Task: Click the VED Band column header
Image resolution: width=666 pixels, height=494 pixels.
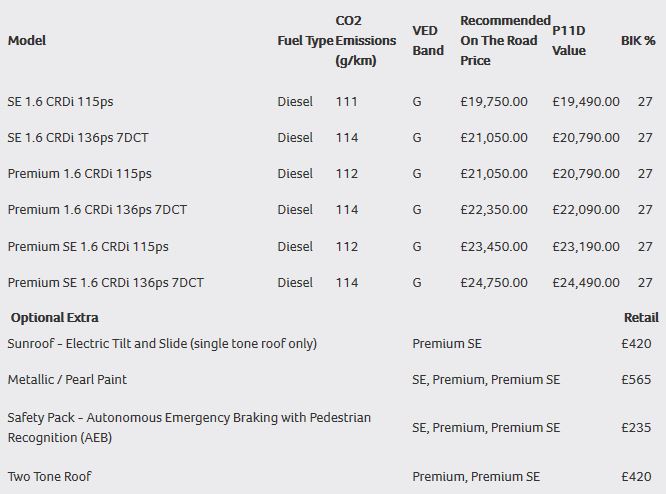Action: (x=428, y=41)
